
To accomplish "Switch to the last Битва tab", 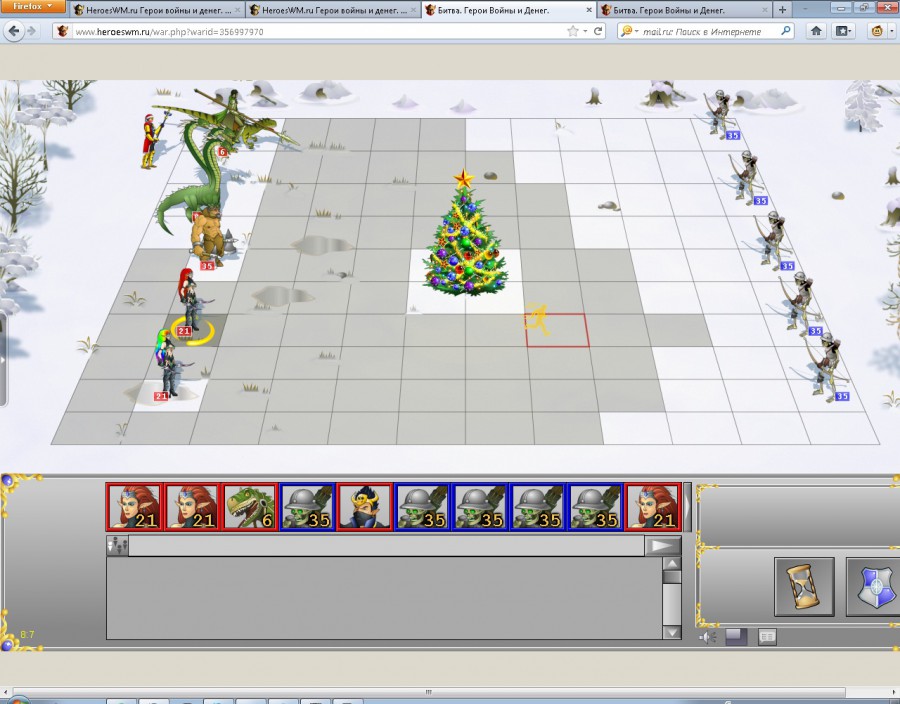I will (x=684, y=10).
